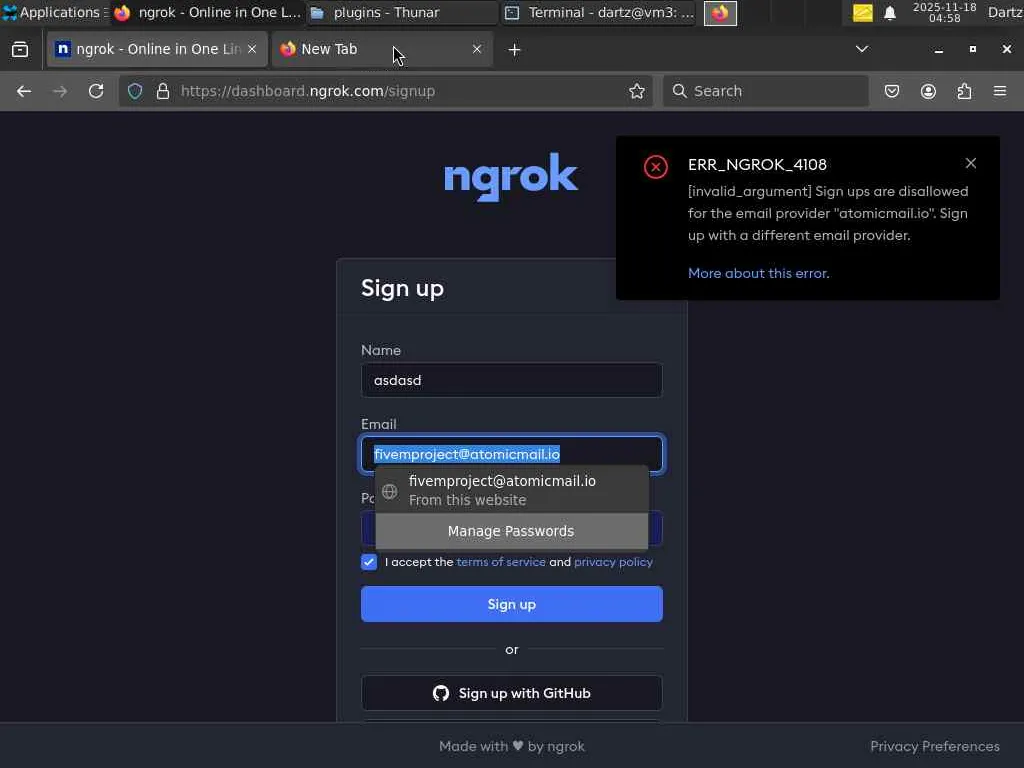The width and height of the screenshot is (1024, 768).
Task: Reload the current page
Action: tap(96, 91)
